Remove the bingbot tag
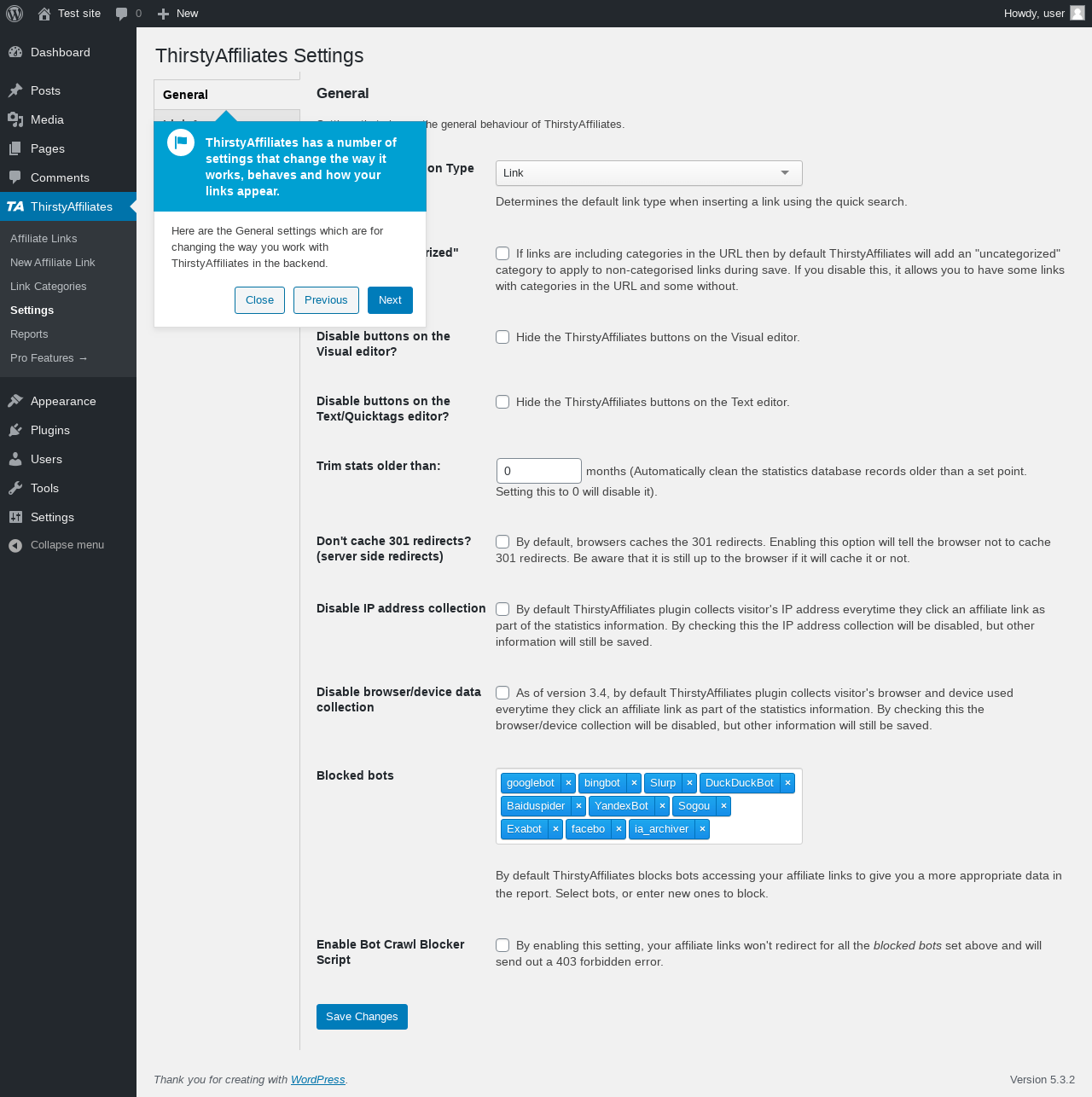Viewport: 1092px width, 1097px height. coord(634,783)
